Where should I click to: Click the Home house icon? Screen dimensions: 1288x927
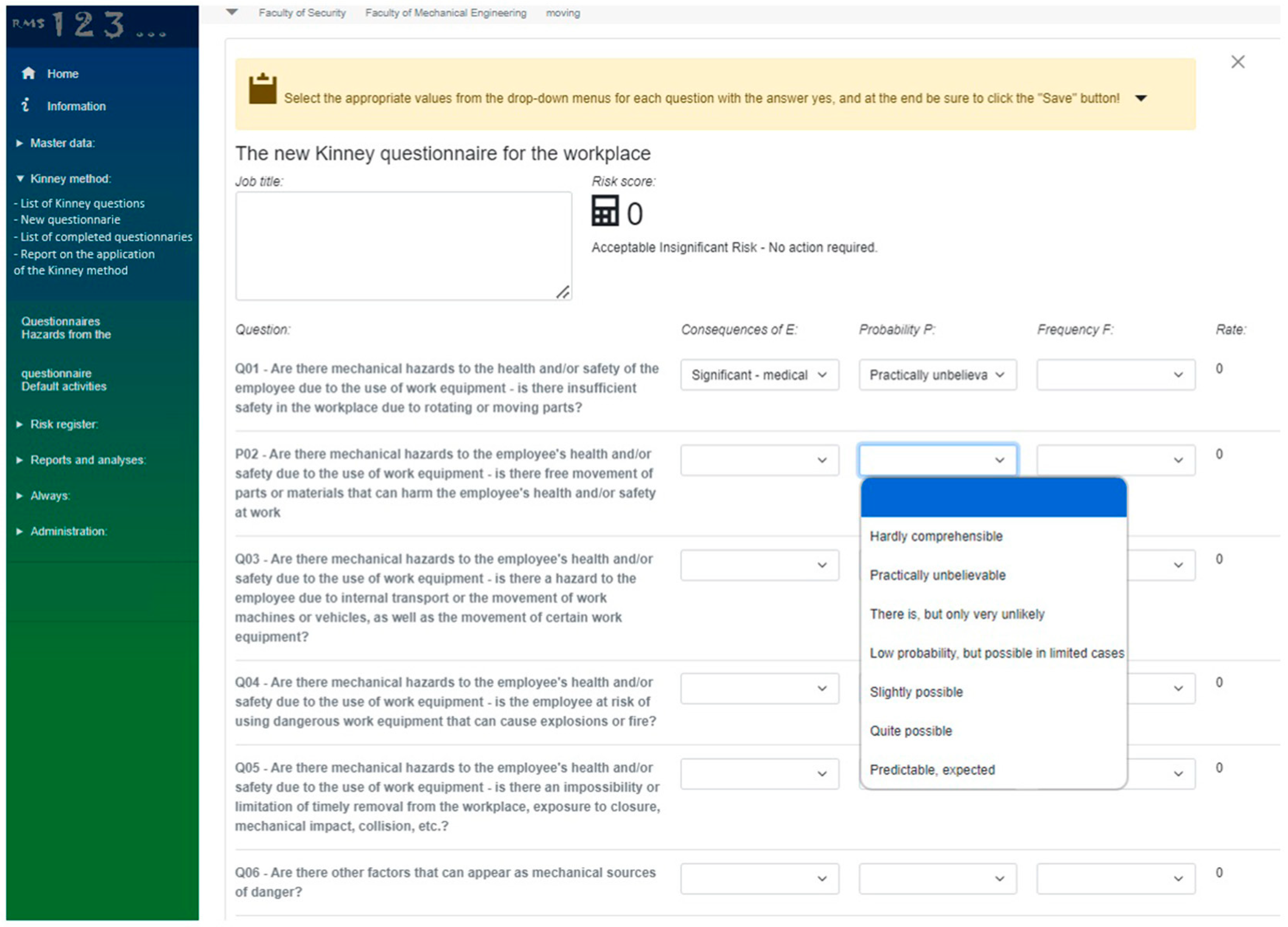(x=28, y=73)
